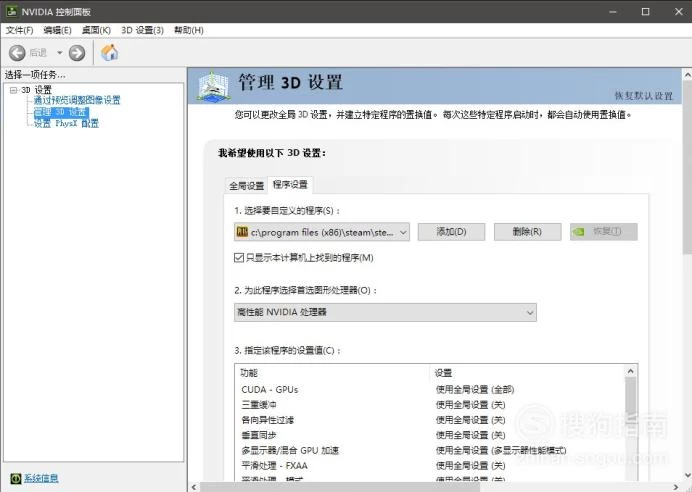
Task: Click the 添加(D) button
Action: [451, 232]
